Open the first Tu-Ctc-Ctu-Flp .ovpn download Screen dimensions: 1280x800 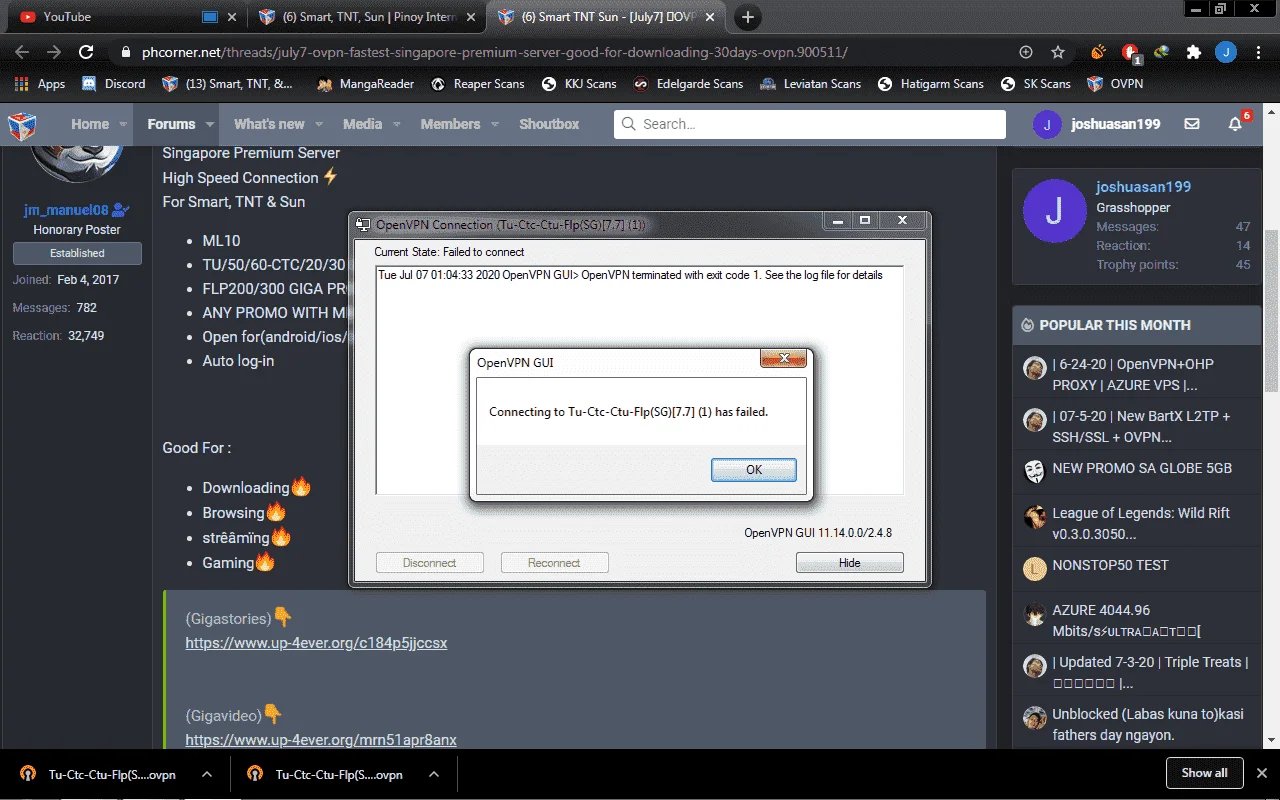100,774
